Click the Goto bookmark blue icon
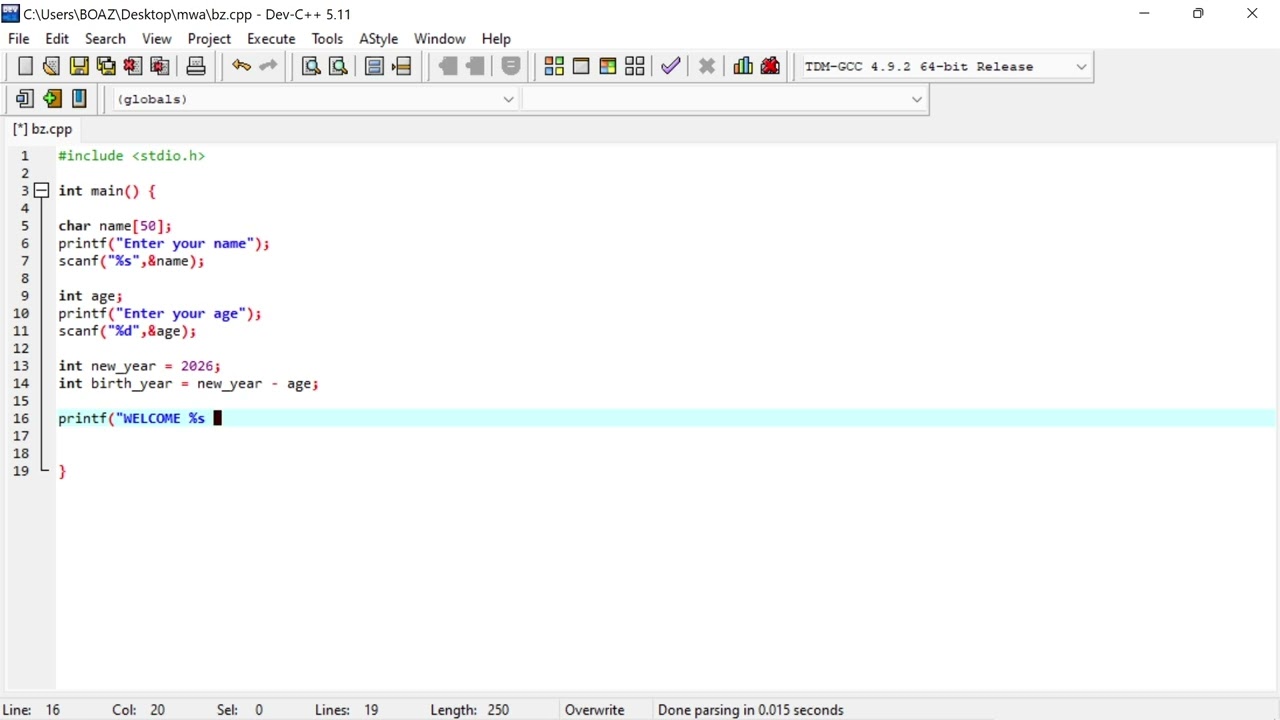Image resolution: width=1280 pixels, height=720 pixels. pos(79,98)
